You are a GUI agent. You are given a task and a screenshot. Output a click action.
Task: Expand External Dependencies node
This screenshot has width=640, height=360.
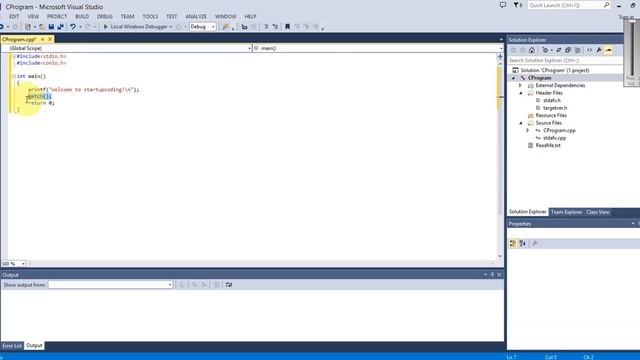[x=520, y=85]
